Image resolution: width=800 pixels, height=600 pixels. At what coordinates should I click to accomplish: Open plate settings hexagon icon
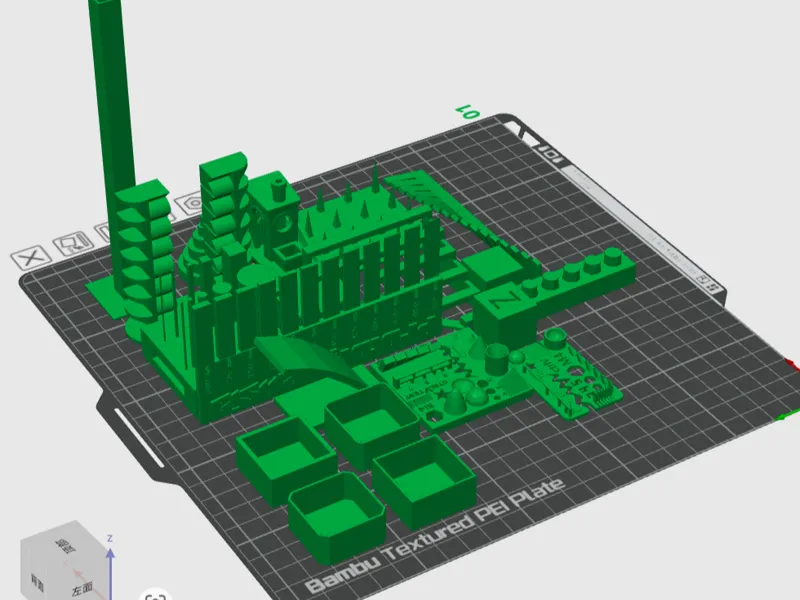click(x=191, y=204)
